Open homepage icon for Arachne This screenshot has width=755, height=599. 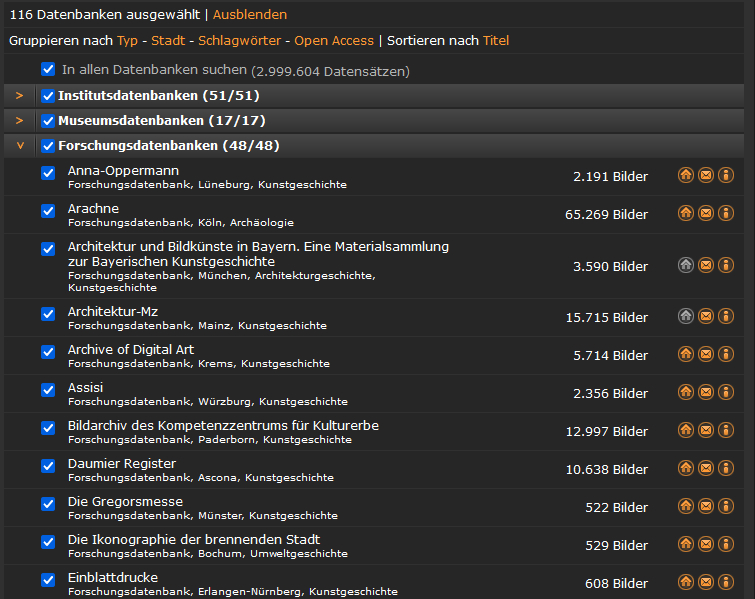click(x=686, y=213)
